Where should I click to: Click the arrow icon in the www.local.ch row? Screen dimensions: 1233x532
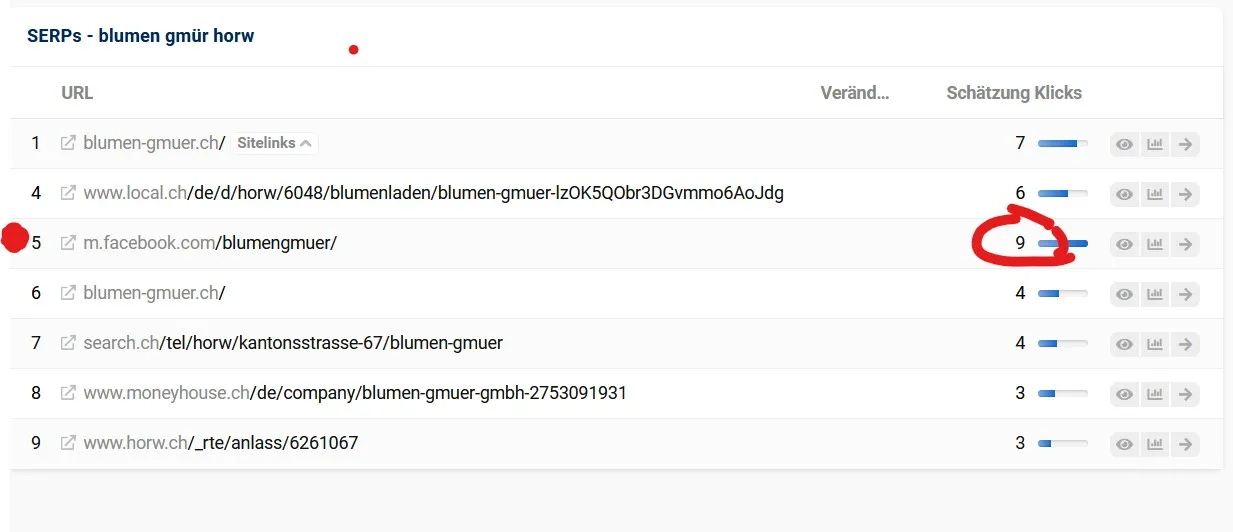[x=1185, y=194]
